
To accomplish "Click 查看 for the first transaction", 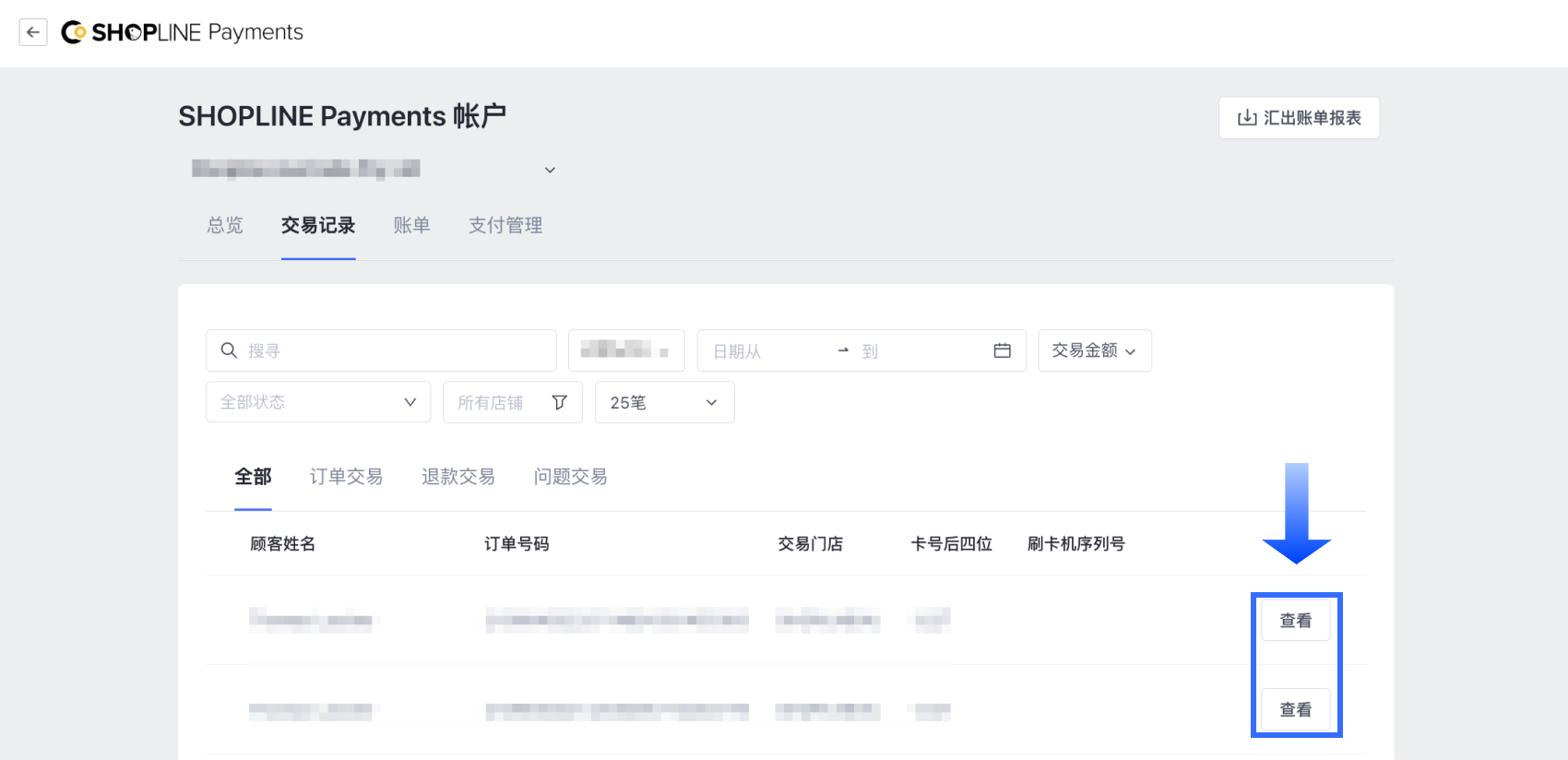I will click(1296, 621).
